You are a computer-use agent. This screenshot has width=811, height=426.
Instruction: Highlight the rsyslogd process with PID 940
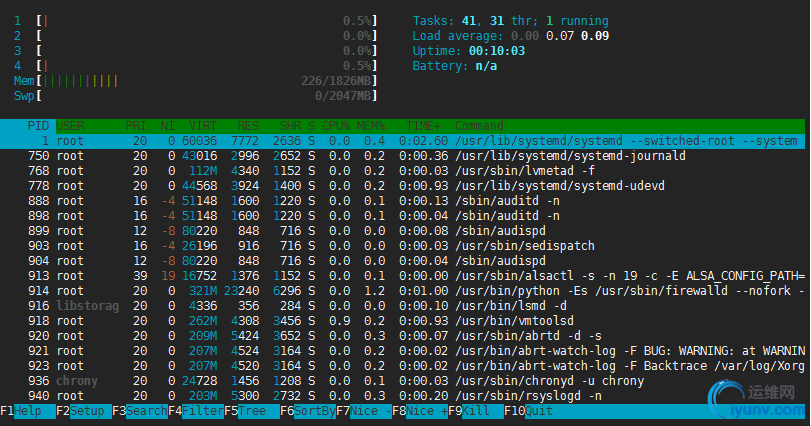(400, 396)
